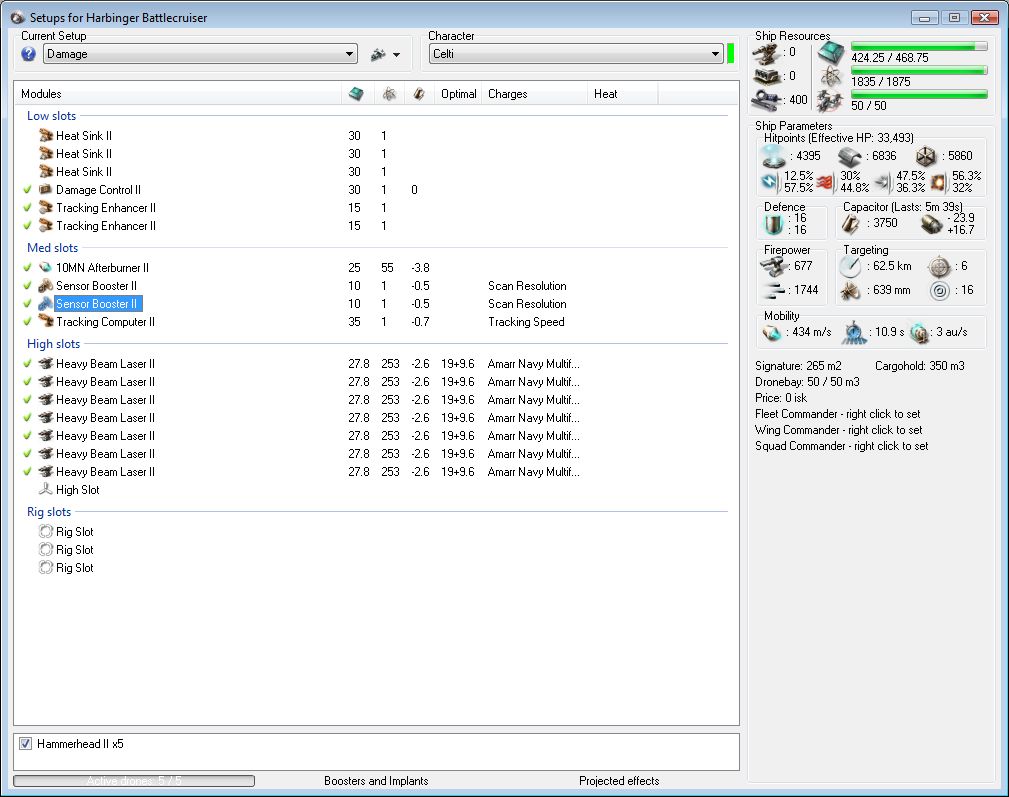Click the ship velocity icon showing 434 m/s
The height and width of the screenshot is (797, 1009).
coord(772,333)
